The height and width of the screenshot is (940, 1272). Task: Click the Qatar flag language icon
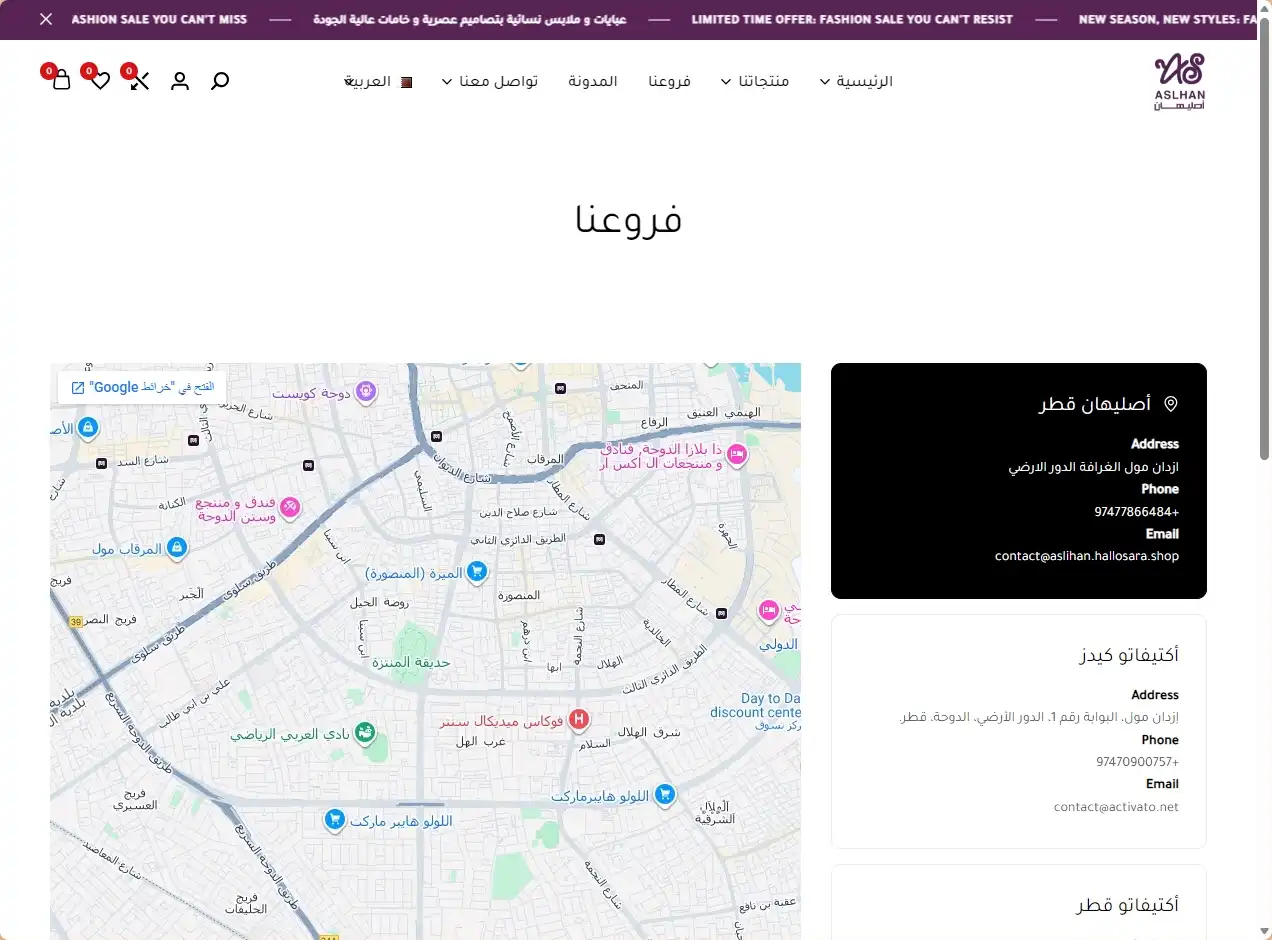[406, 82]
